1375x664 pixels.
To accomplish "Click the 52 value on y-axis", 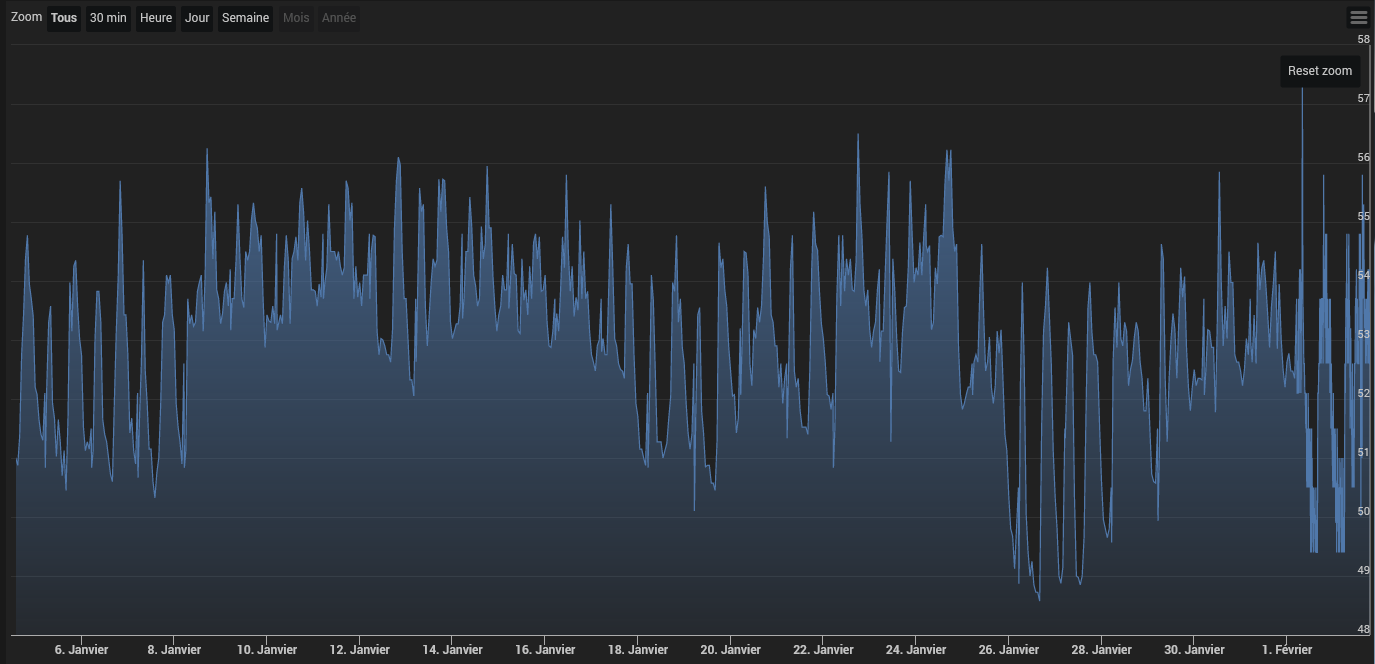I will point(1363,393).
